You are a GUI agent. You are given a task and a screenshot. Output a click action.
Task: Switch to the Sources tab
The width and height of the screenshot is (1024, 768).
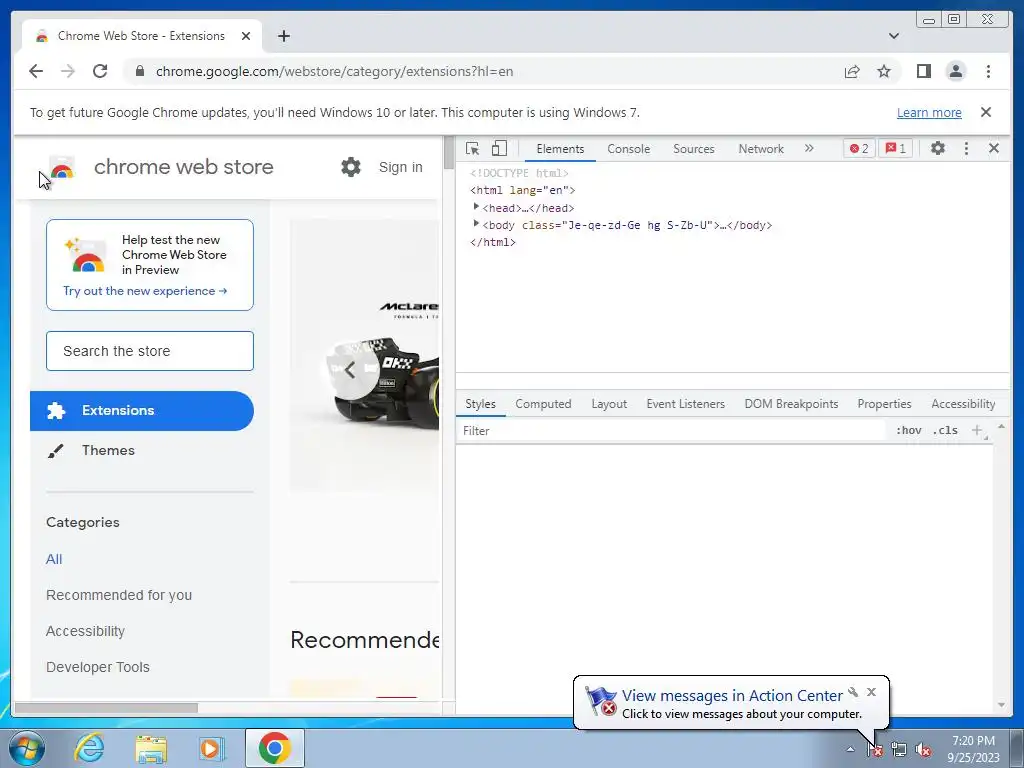point(694,149)
